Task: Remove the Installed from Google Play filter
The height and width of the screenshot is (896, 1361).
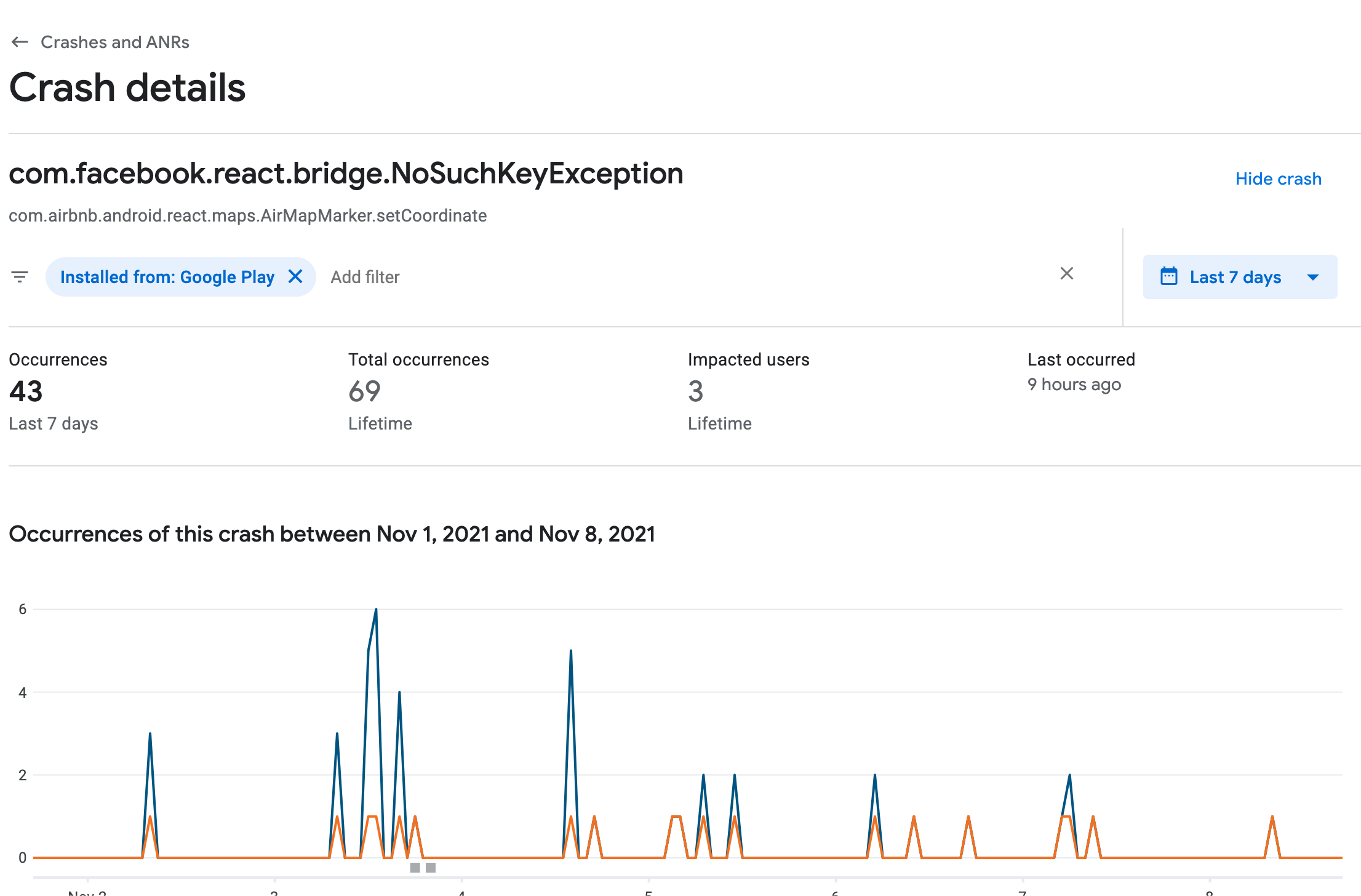Action: point(296,276)
